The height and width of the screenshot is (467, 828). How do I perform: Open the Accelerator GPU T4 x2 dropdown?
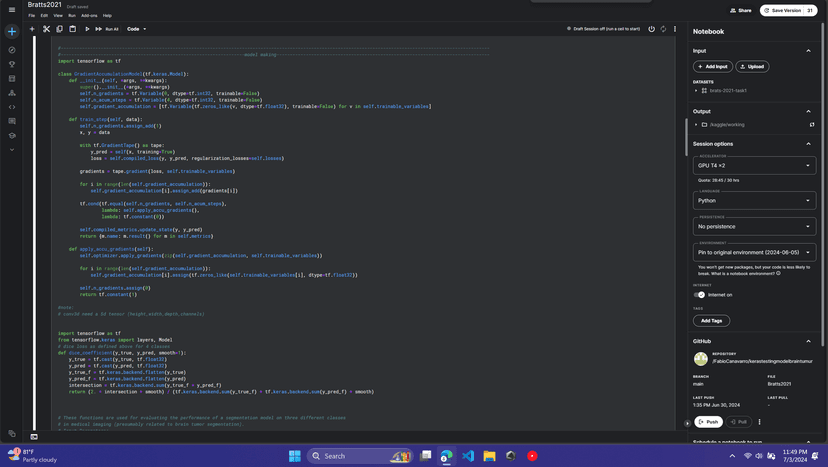754,166
